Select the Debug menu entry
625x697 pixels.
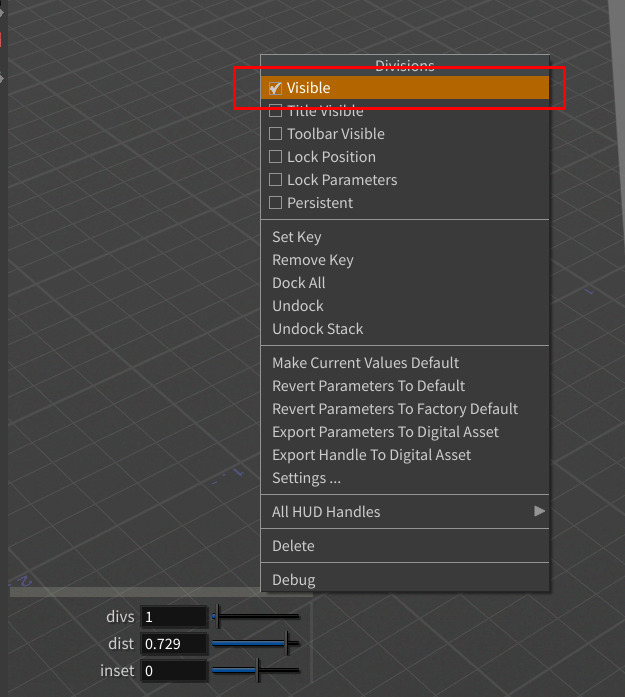(x=405, y=580)
